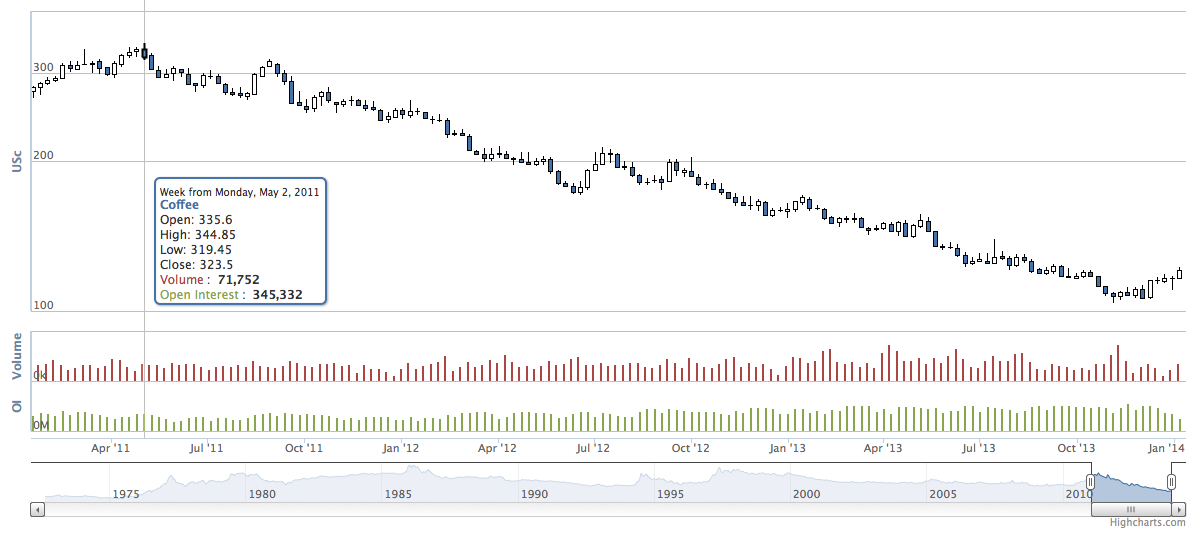Click the Oct '12 x-axis label
The image size is (1201, 535).
[x=690, y=448]
